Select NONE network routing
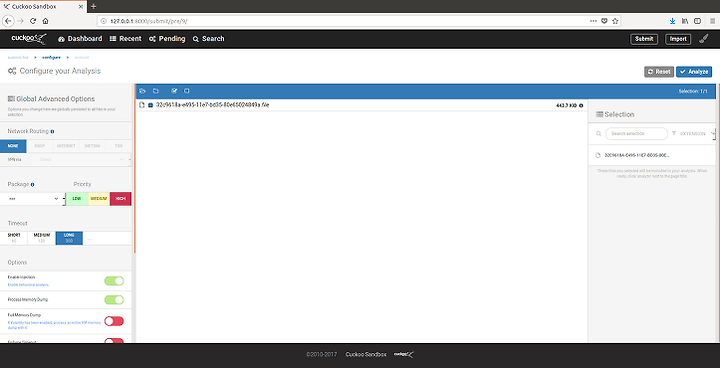 [13, 146]
